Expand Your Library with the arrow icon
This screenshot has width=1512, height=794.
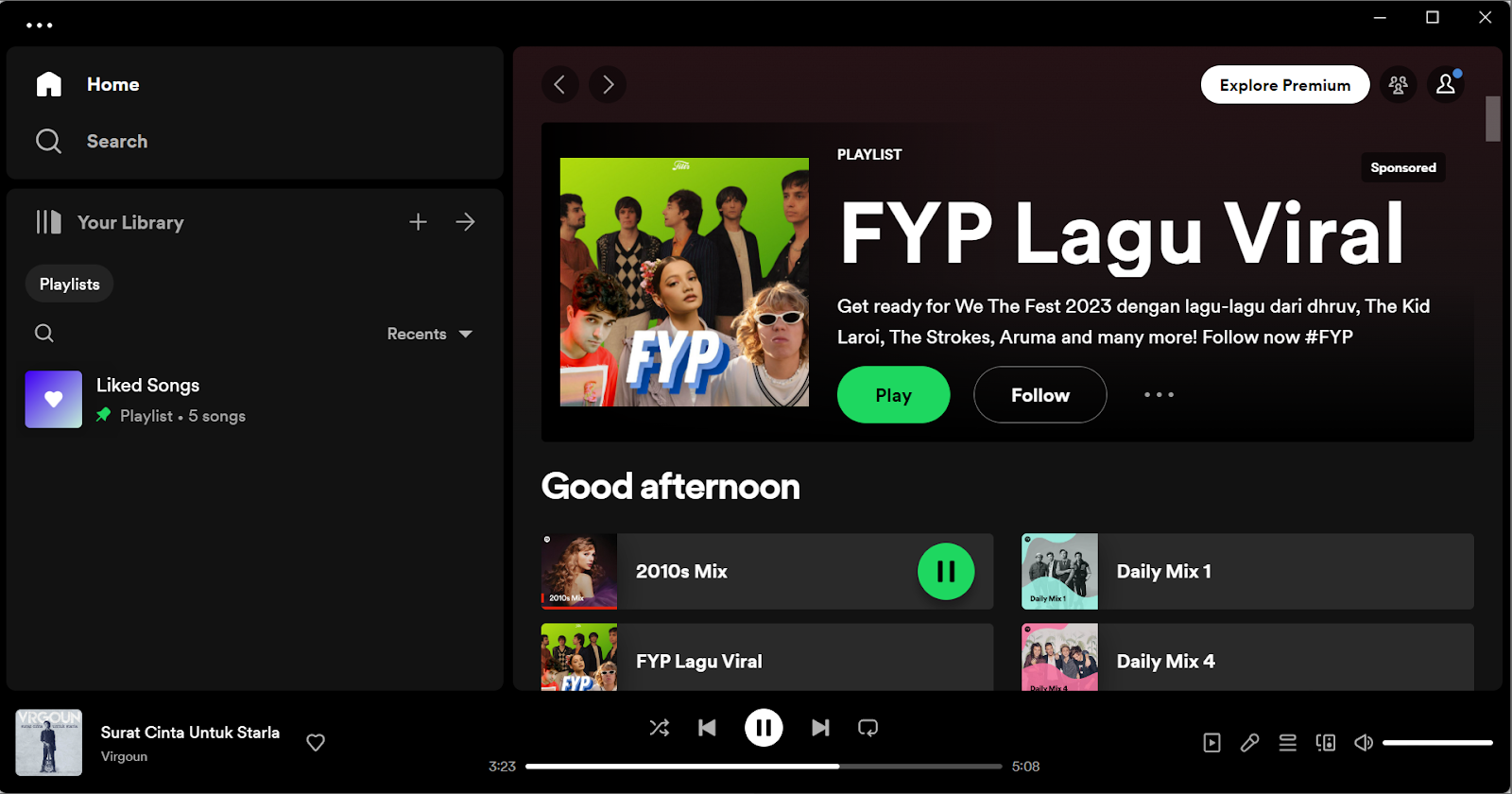(465, 222)
